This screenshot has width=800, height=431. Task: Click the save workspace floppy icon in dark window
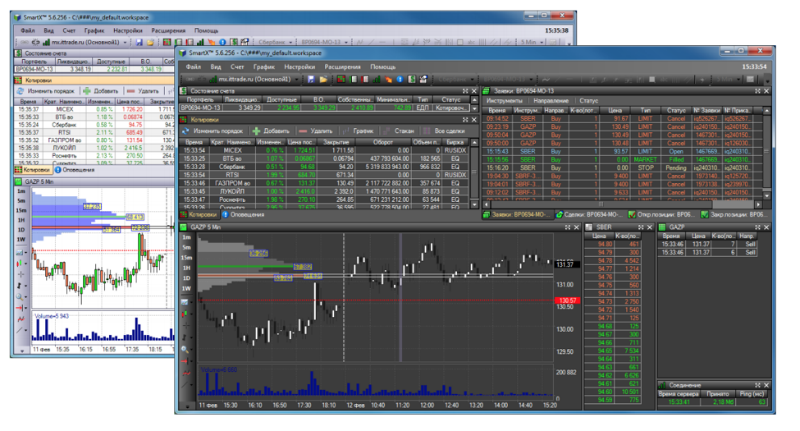[x=311, y=80]
